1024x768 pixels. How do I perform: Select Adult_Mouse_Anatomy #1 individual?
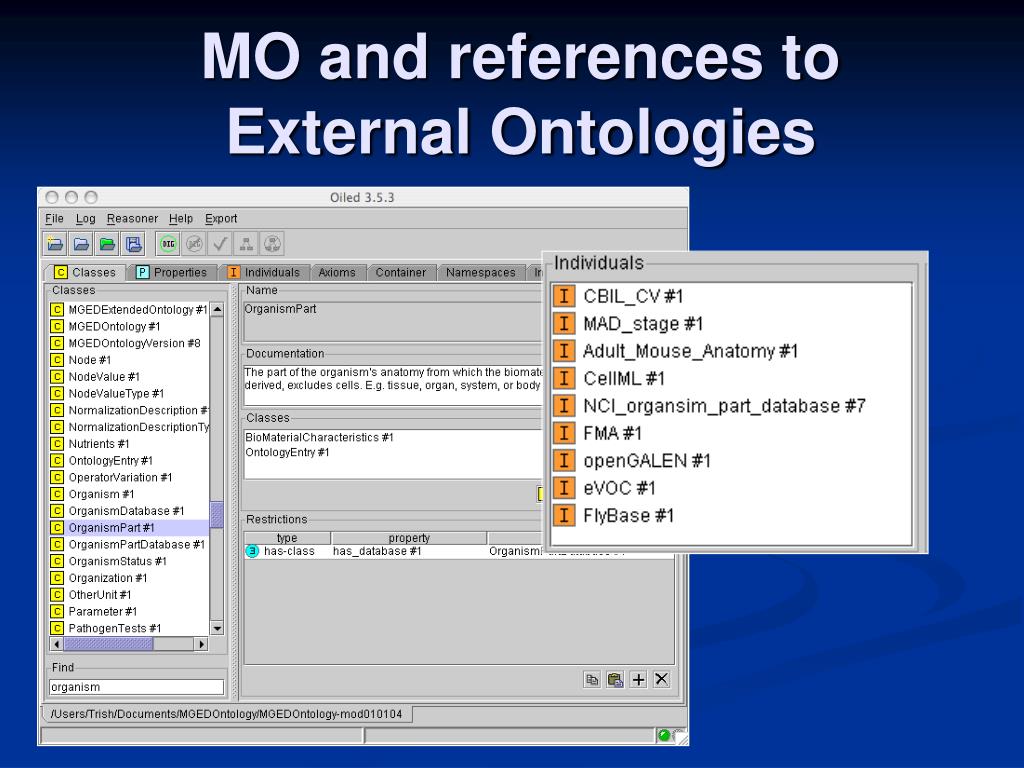click(690, 351)
